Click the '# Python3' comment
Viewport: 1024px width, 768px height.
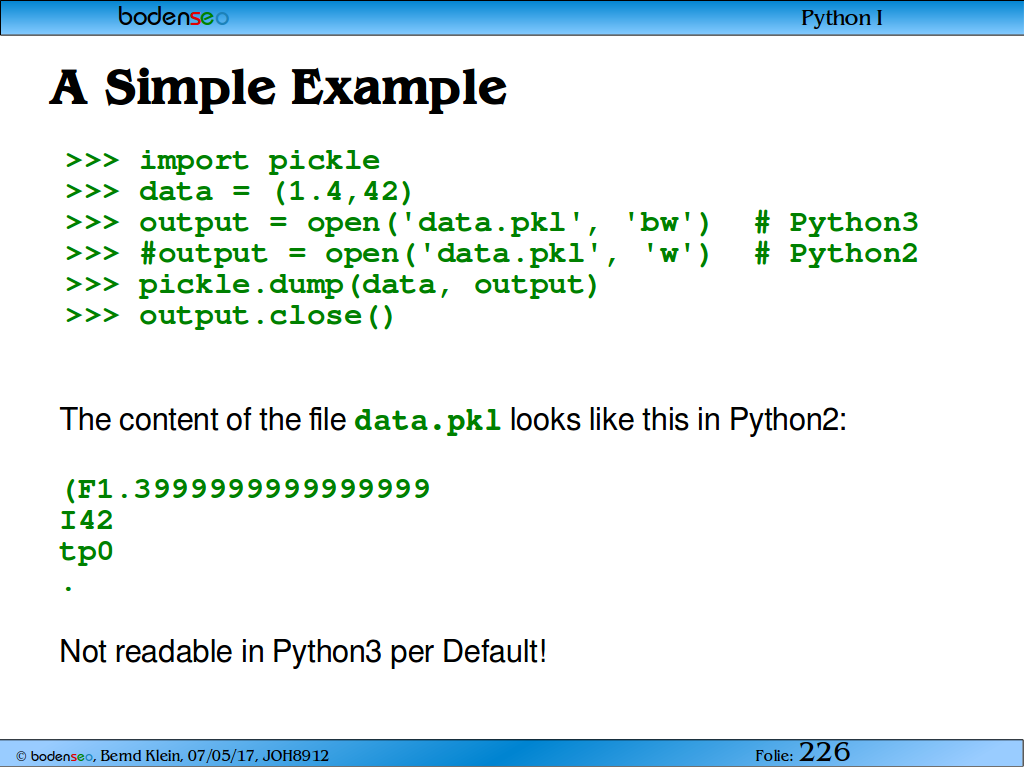836,223
